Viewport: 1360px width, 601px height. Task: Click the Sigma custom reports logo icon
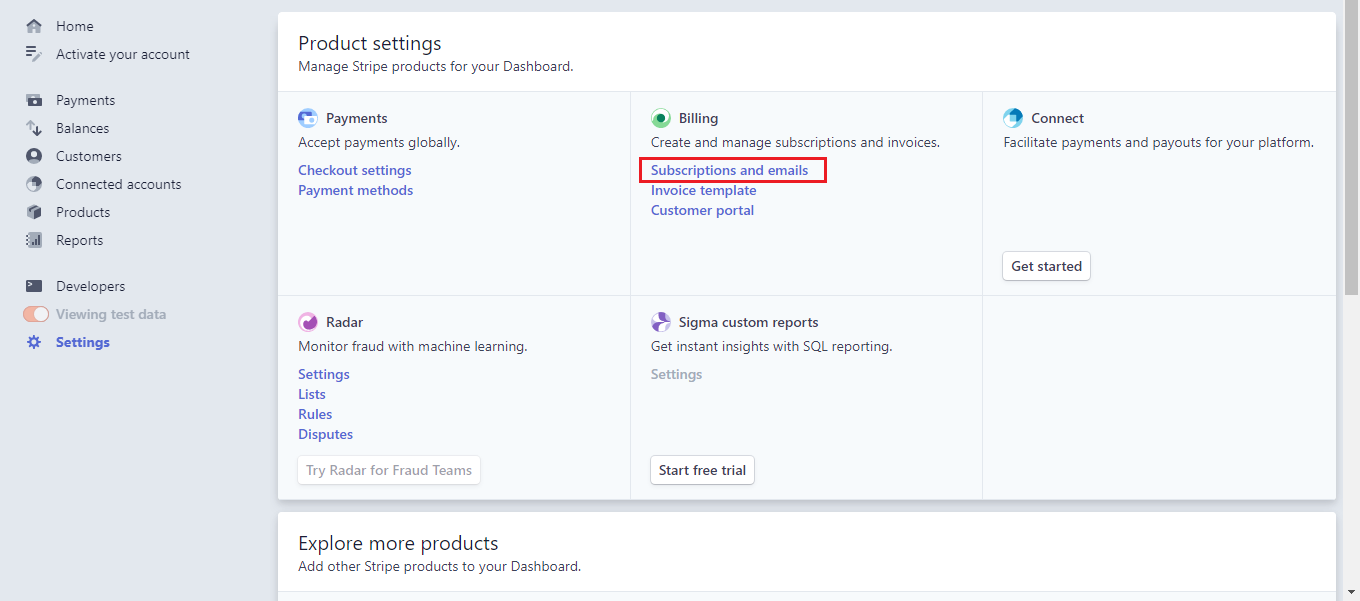[x=661, y=322]
